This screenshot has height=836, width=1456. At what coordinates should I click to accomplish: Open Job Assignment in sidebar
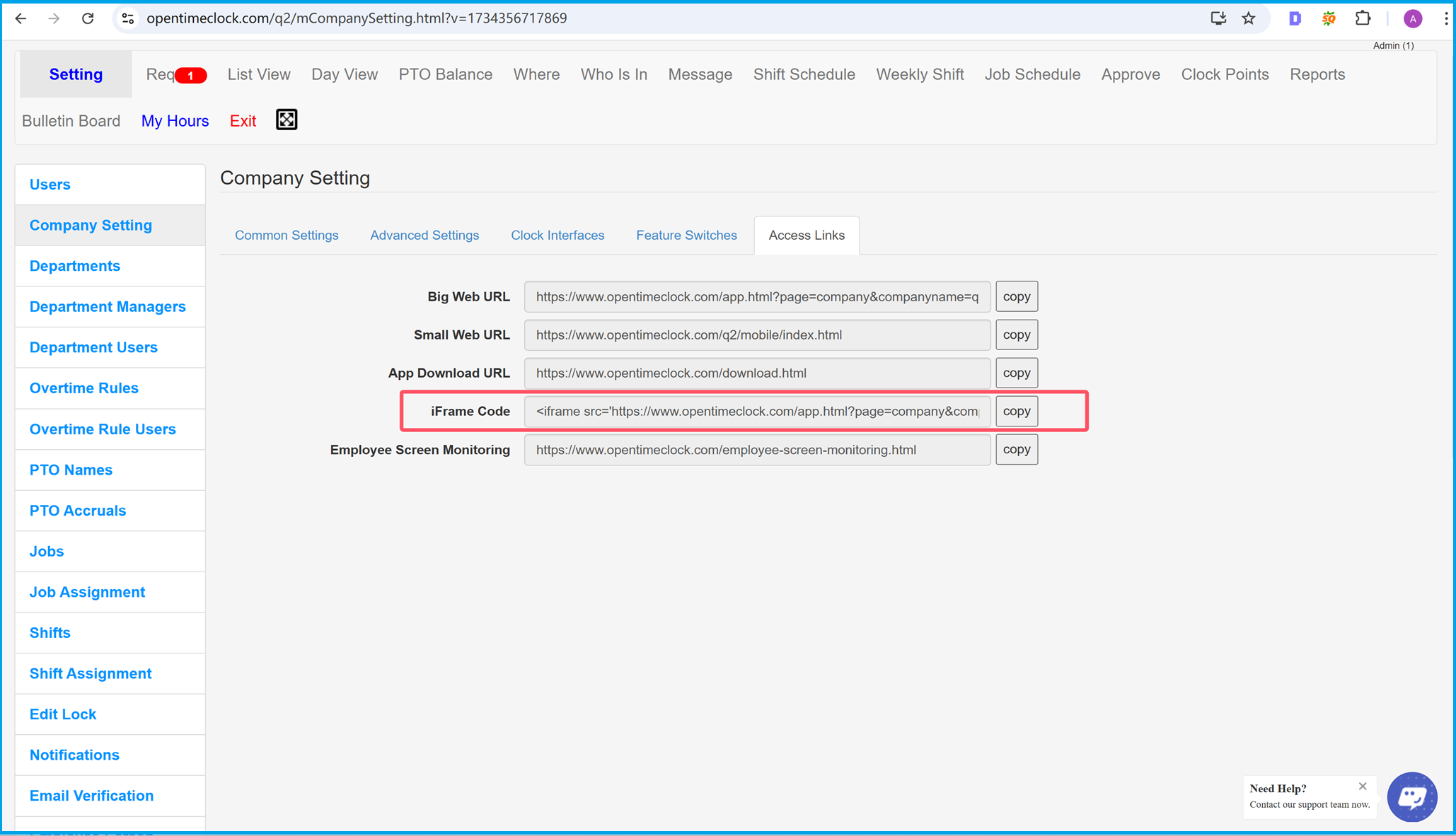(x=110, y=592)
